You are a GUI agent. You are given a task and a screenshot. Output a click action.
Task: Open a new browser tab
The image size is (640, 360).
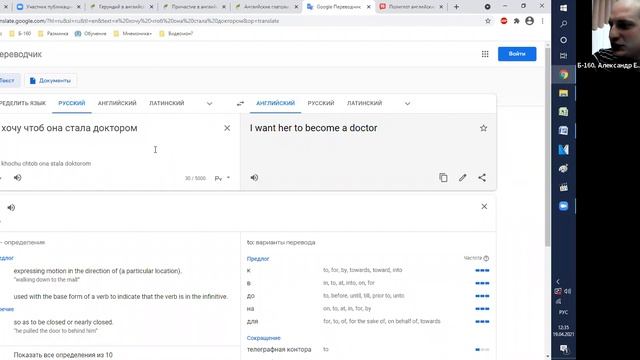456,7
